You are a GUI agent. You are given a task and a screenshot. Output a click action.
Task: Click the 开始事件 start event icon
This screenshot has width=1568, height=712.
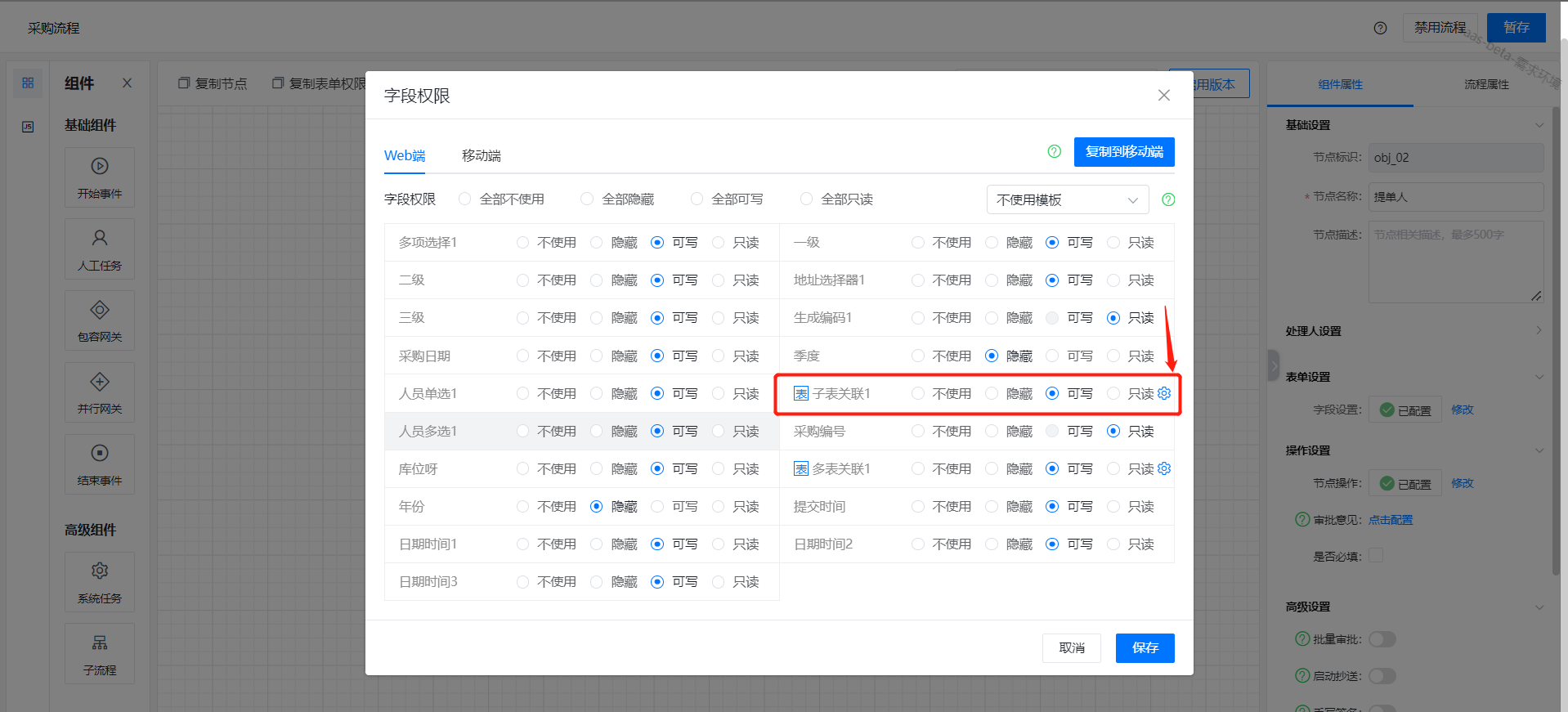(100, 166)
